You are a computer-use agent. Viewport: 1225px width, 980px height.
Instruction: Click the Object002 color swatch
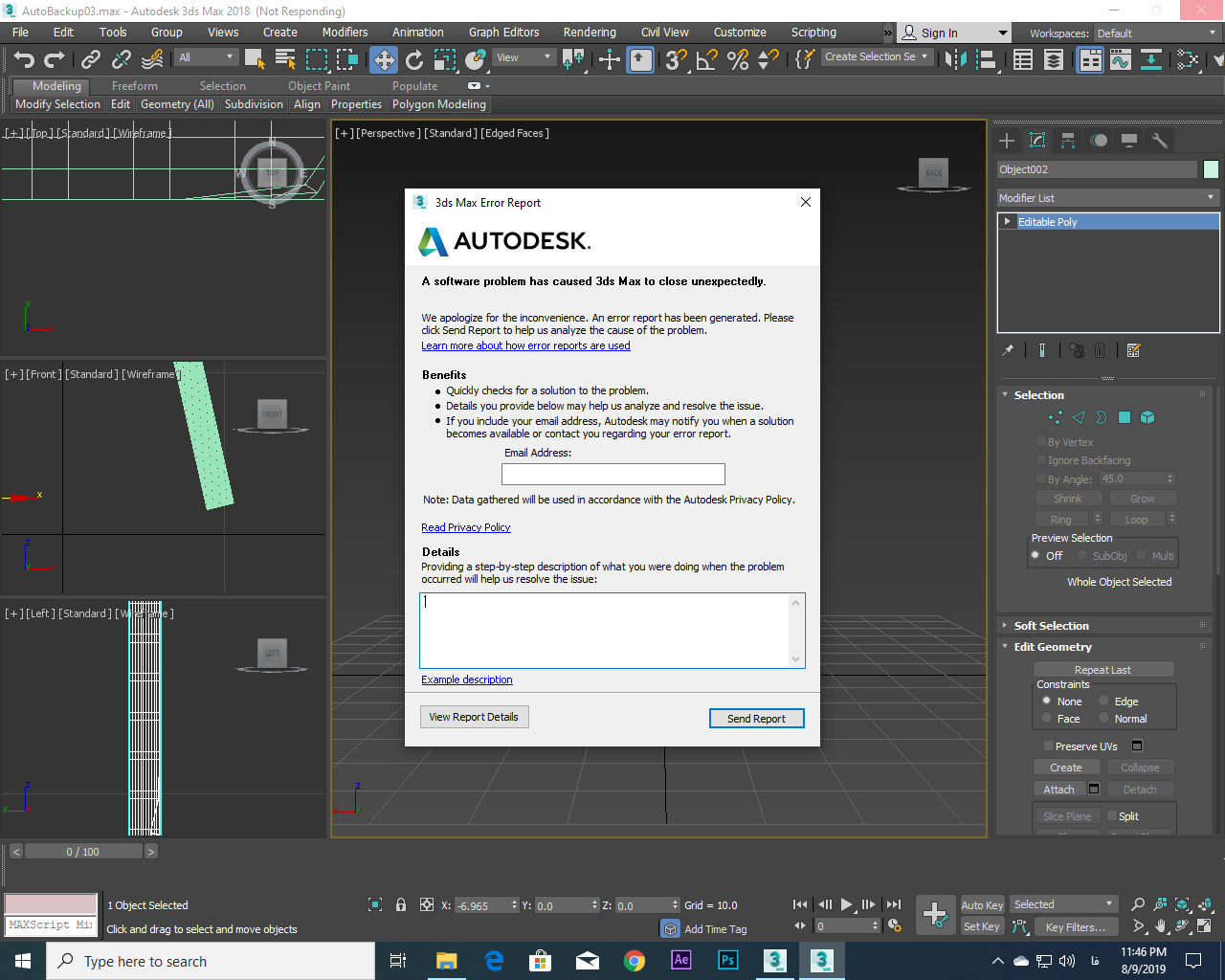[1211, 169]
